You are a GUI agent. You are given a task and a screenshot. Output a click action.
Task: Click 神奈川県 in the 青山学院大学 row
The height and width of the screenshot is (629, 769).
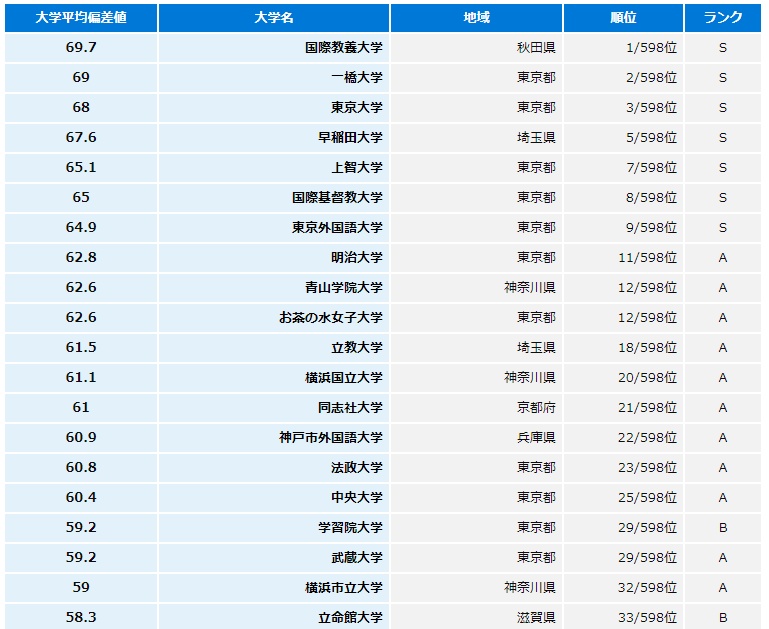pyautogui.click(x=530, y=287)
